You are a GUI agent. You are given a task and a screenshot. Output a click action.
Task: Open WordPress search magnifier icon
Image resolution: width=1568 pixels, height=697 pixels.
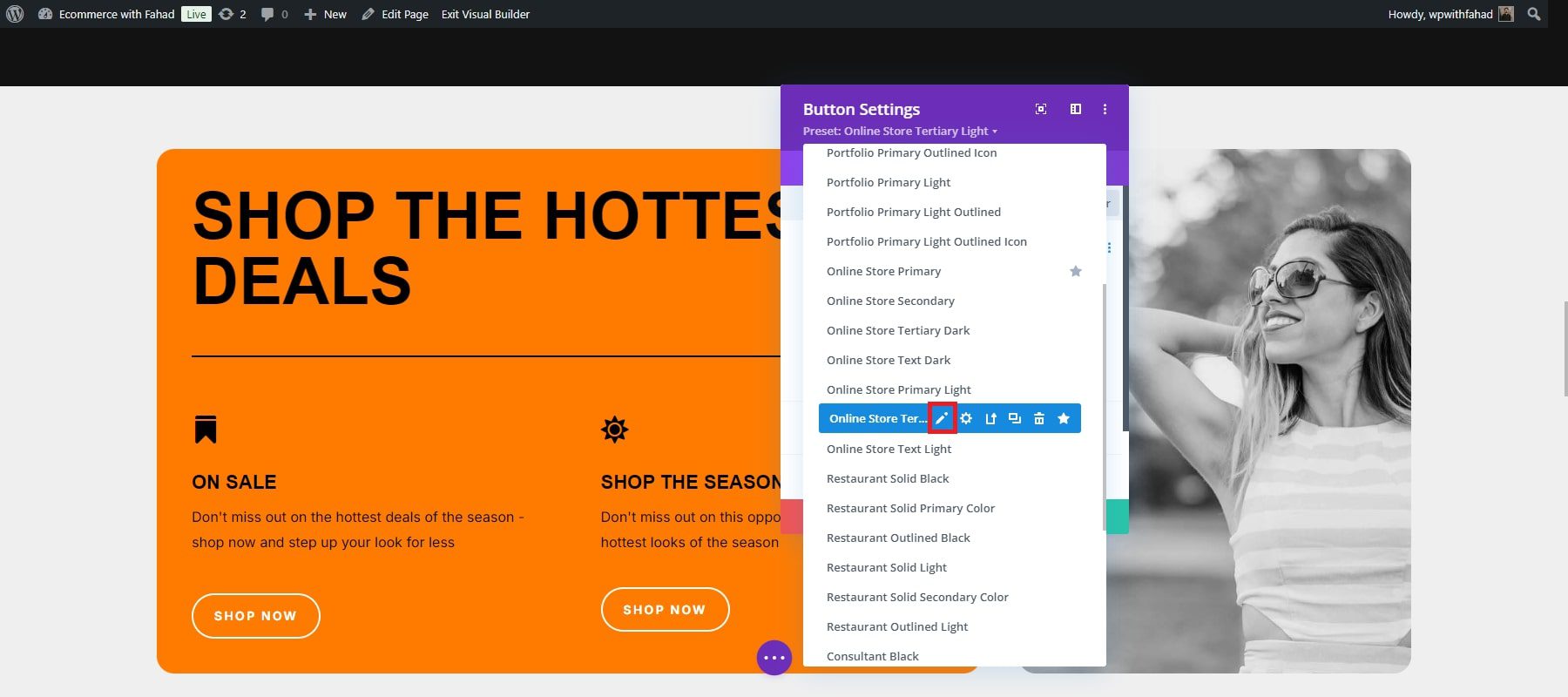point(1534,14)
